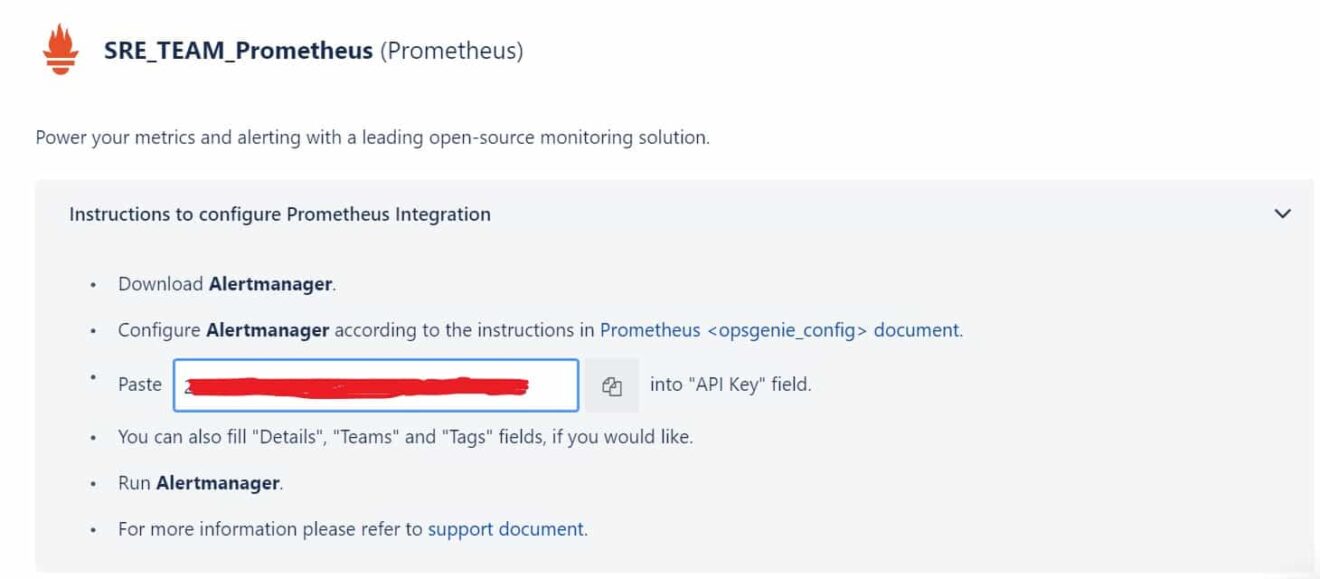Open the support document link
The height and width of the screenshot is (579, 1320).
coord(506,529)
